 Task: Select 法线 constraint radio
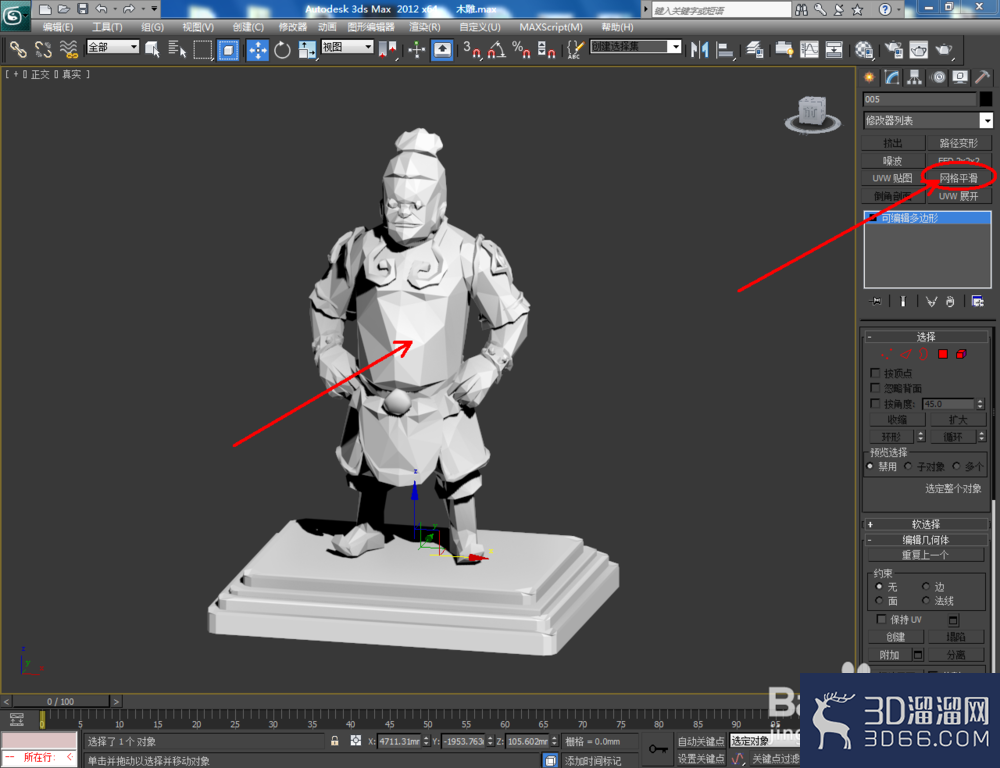tap(925, 600)
